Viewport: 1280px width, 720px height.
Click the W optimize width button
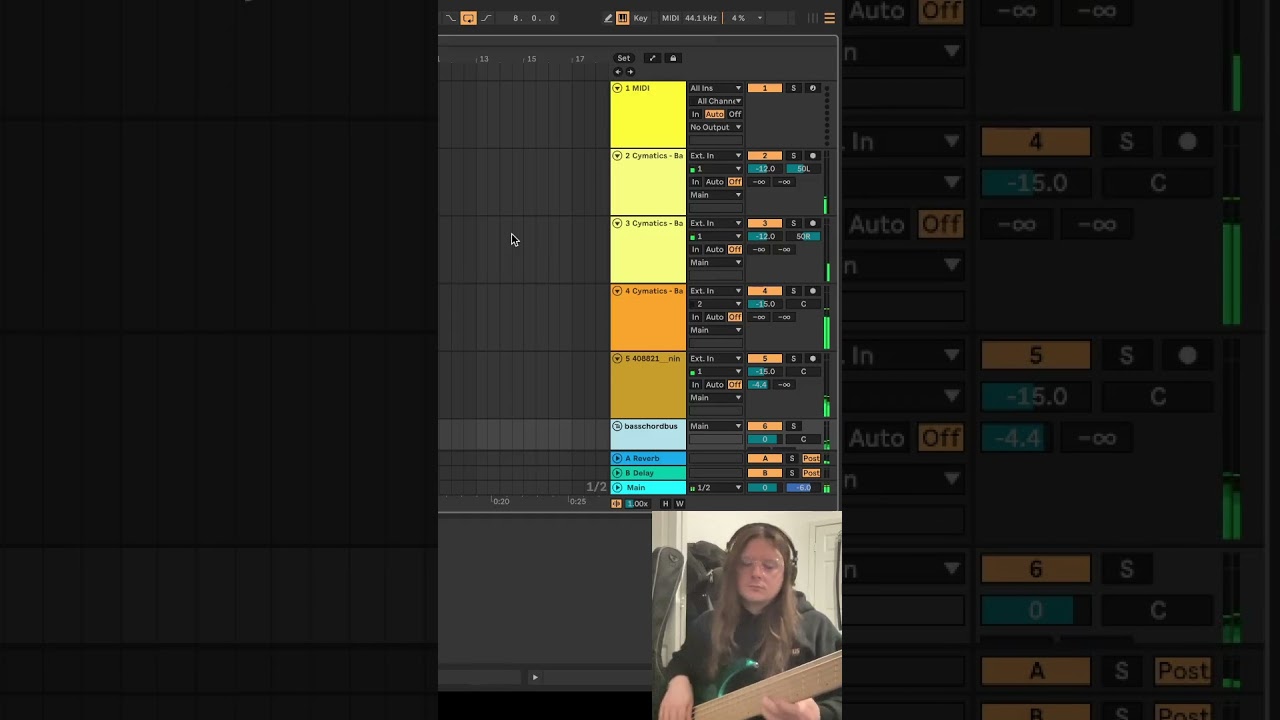pos(679,504)
